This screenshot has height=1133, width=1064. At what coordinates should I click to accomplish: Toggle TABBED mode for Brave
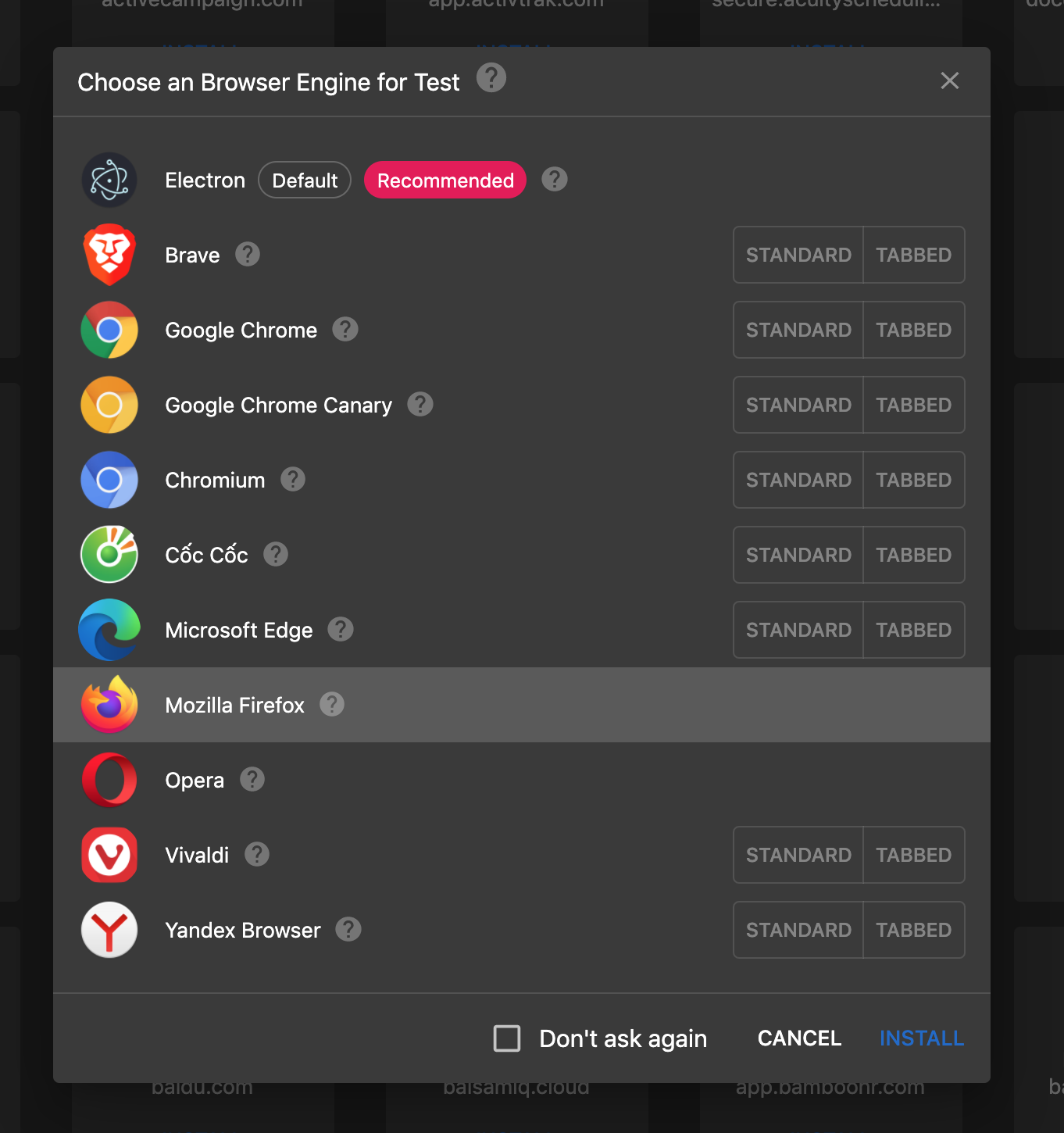tap(913, 255)
